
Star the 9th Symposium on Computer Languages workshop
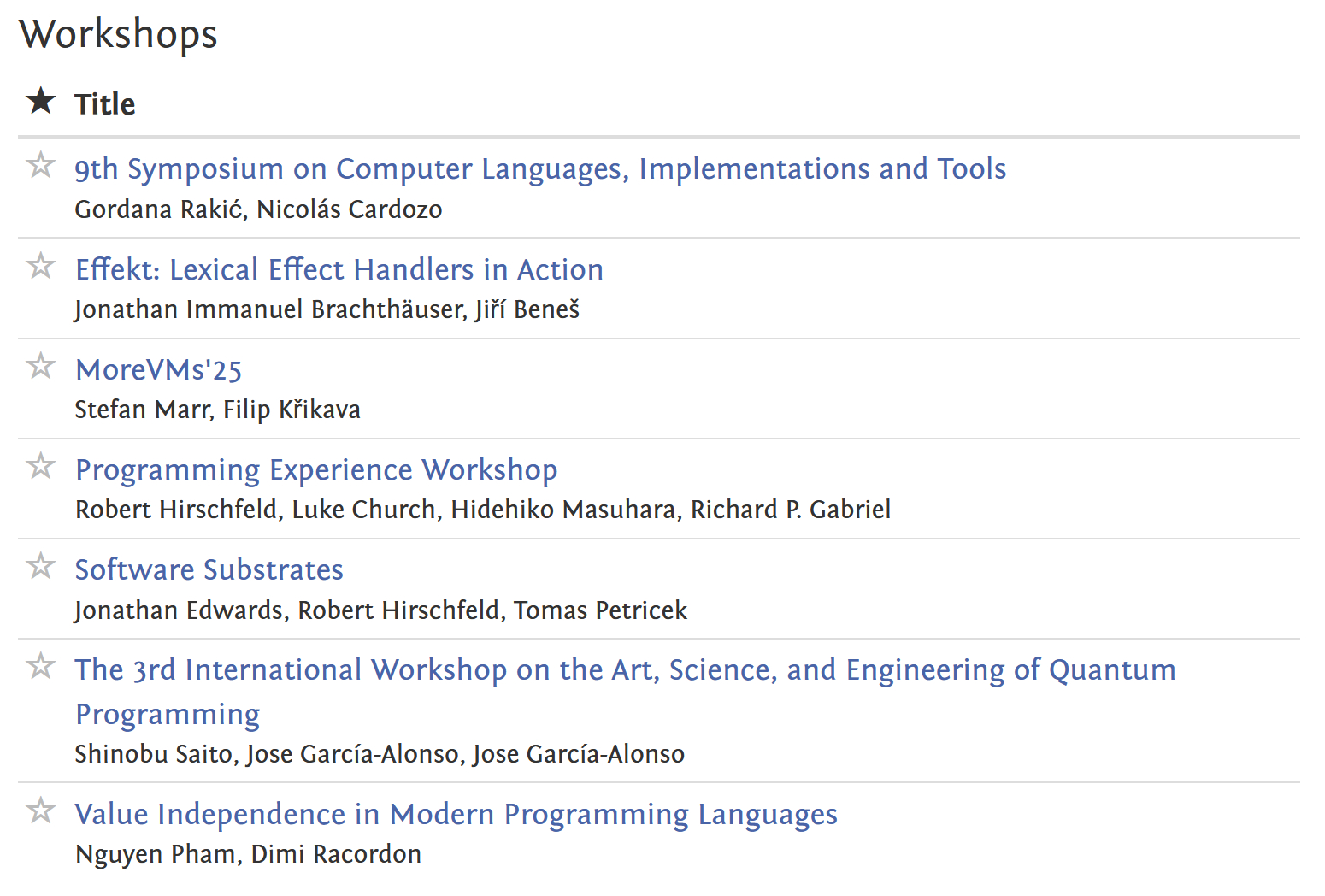(x=40, y=164)
